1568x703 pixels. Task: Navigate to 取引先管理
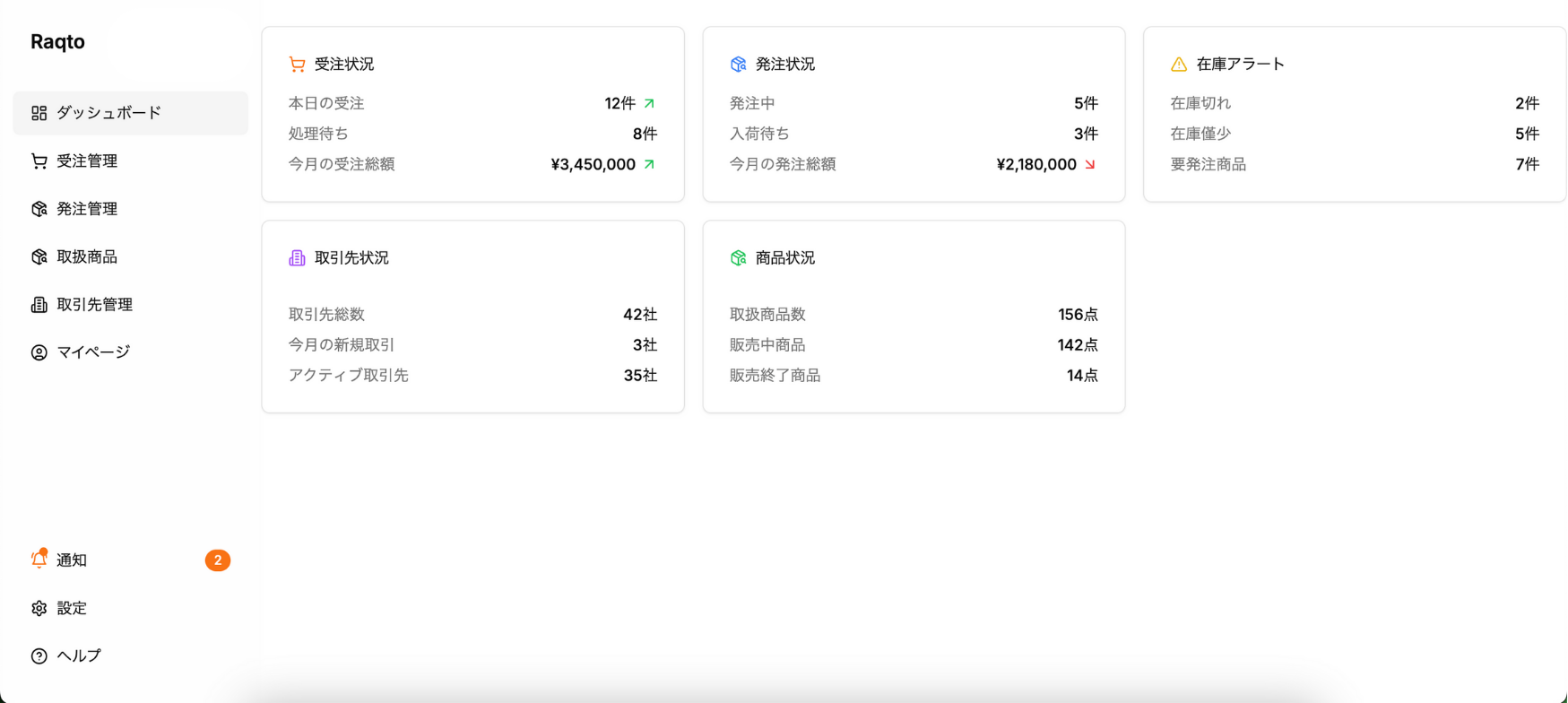click(x=94, y=305)
